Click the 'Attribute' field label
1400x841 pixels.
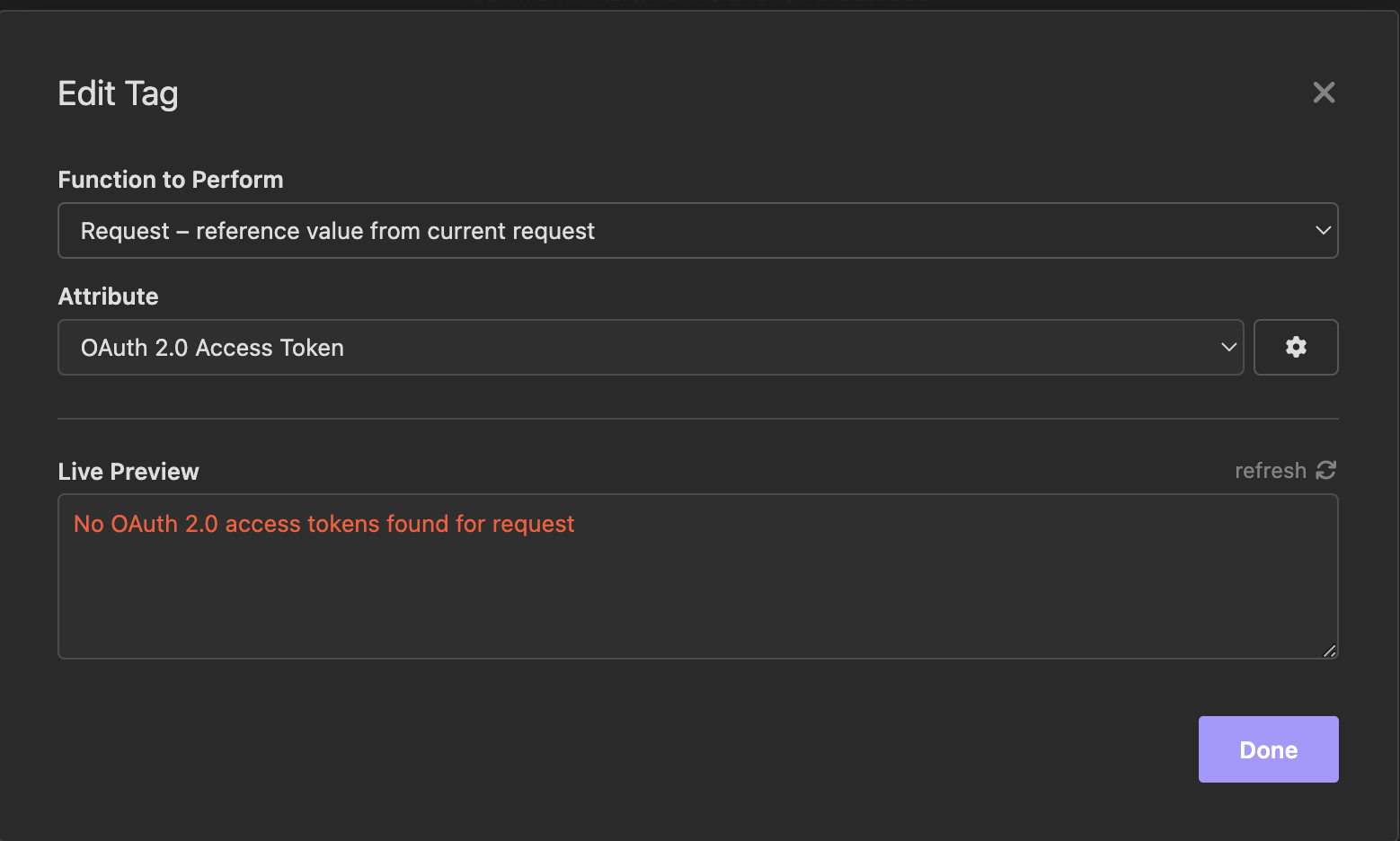coord(108,297)
